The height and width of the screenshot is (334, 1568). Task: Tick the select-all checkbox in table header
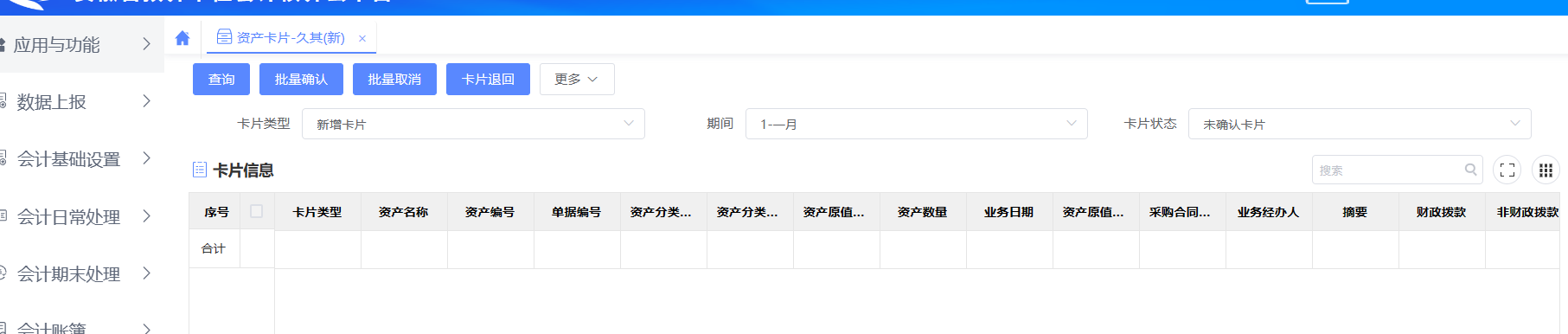[x=257, y=211]
